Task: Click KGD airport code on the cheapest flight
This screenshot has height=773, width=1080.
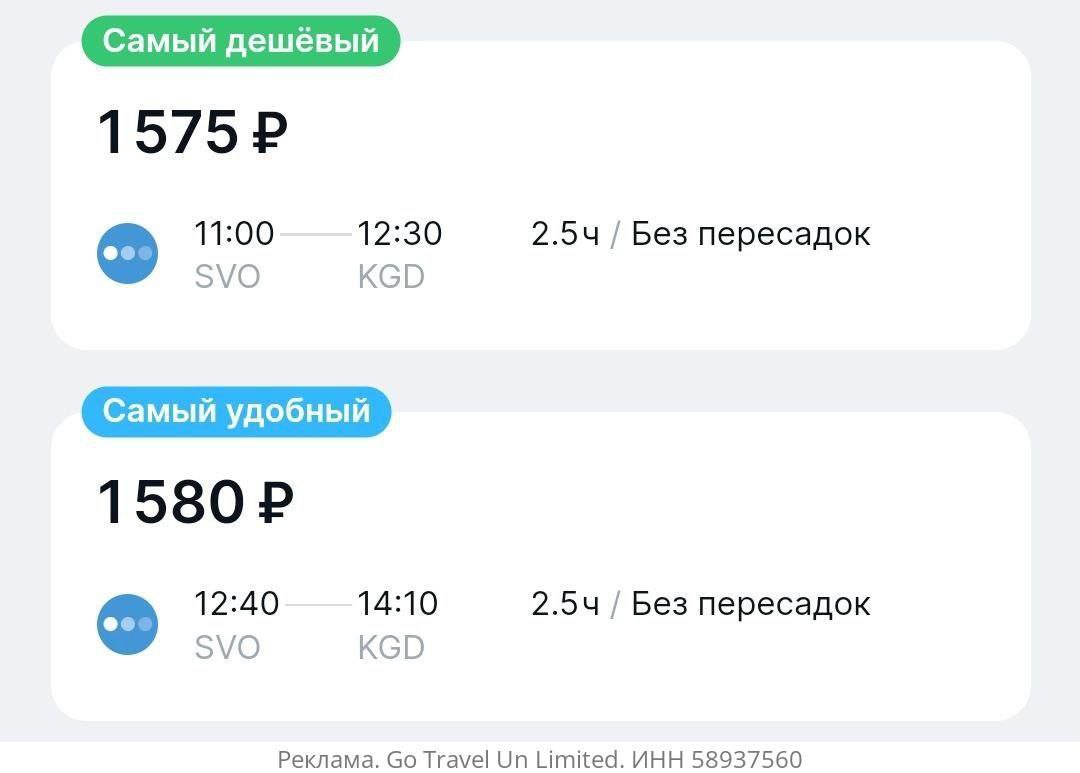Action: [391, 277]
